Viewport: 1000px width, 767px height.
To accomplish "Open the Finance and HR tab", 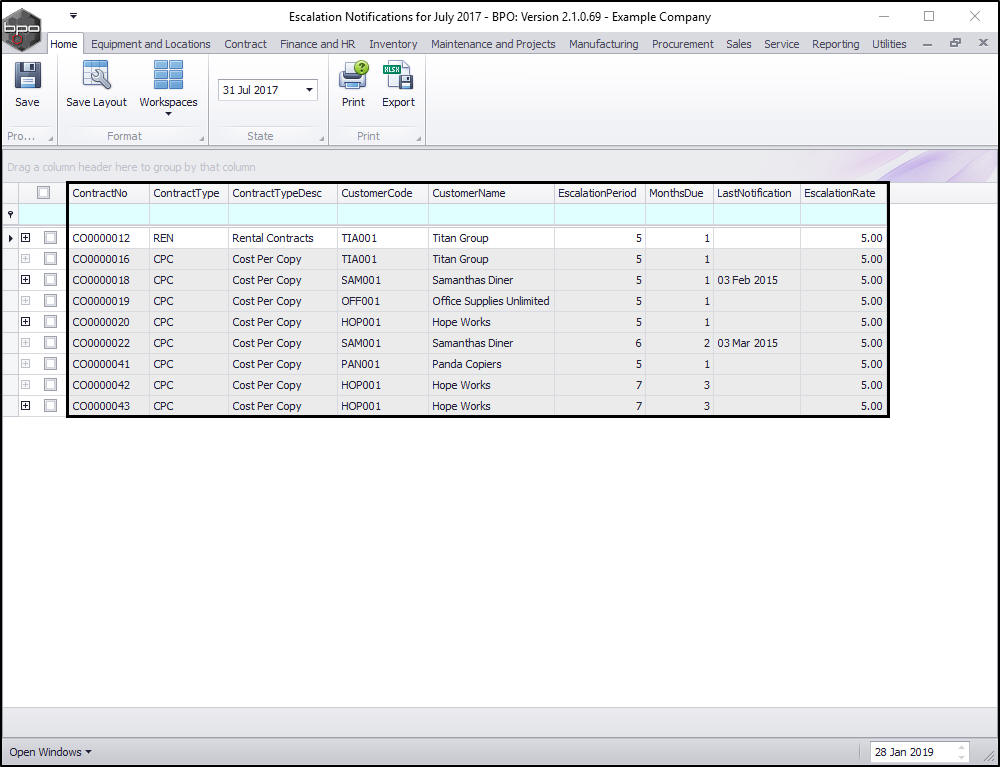I will [318, 44].
